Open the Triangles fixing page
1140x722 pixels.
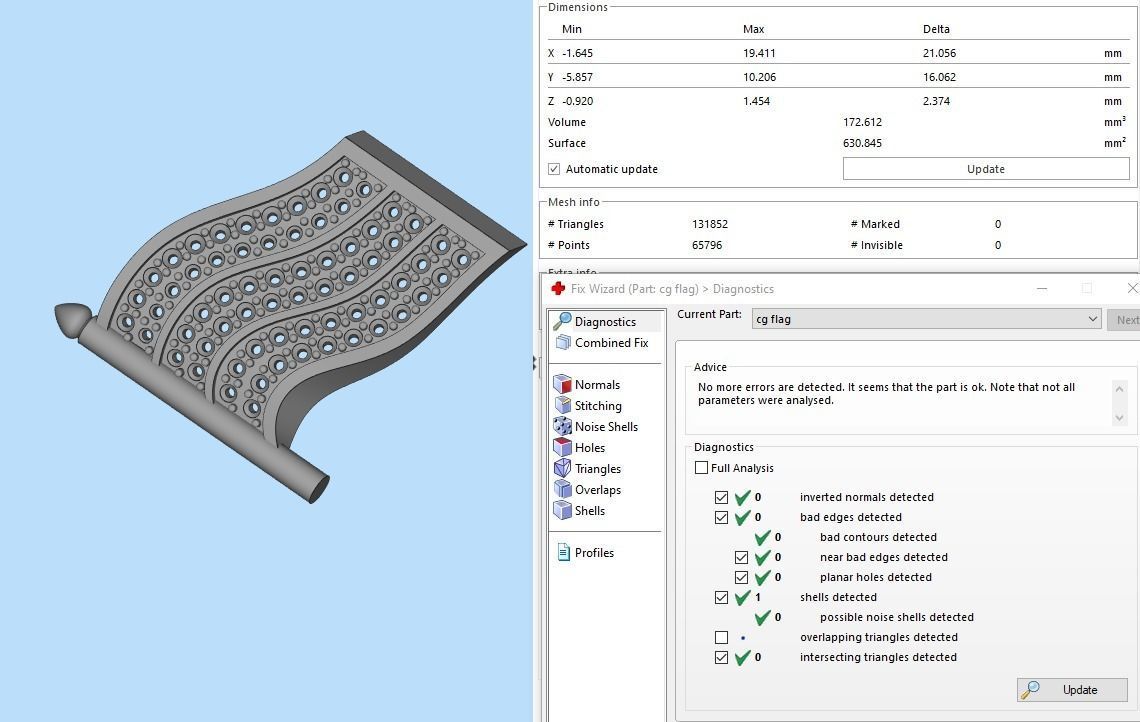(598, 469)
